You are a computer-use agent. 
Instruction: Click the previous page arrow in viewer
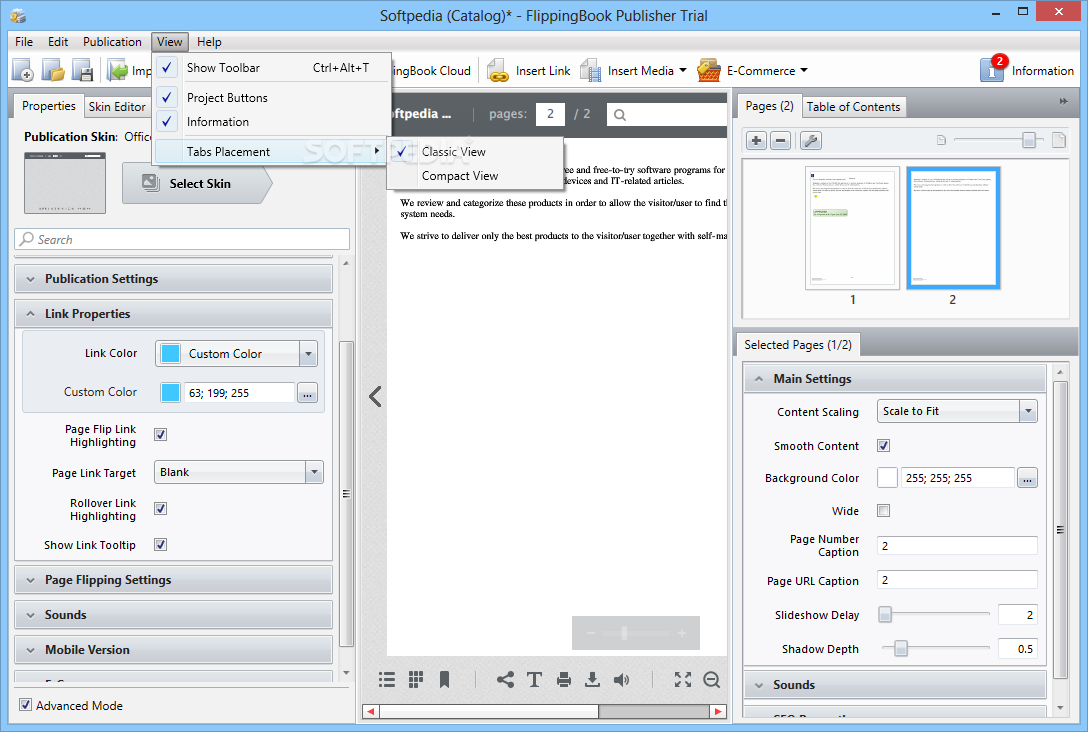tap(375, 396)
